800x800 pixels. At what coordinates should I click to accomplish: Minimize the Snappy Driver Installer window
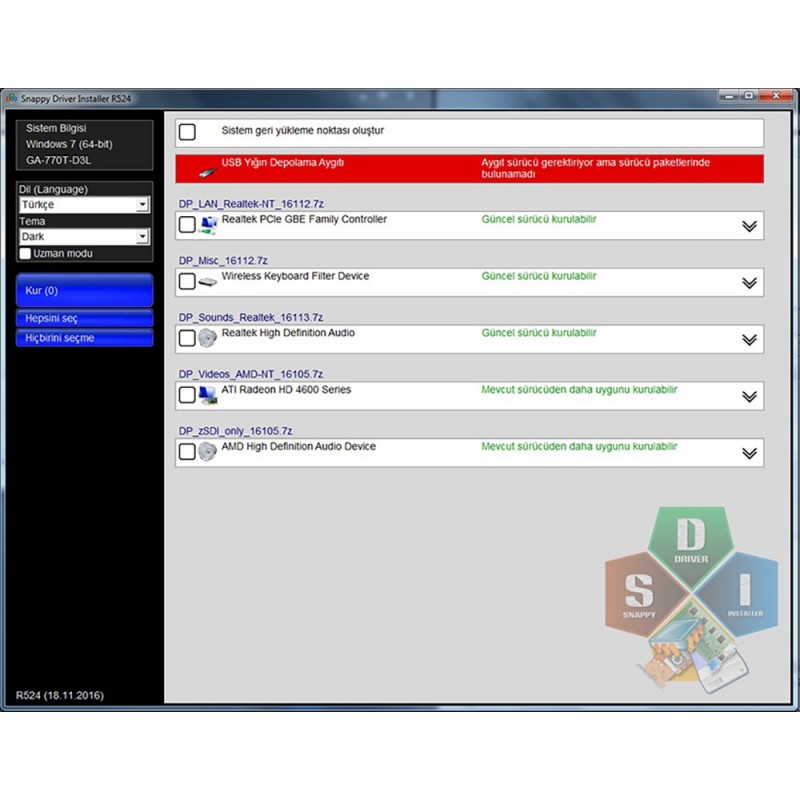(x=730, y=96)
